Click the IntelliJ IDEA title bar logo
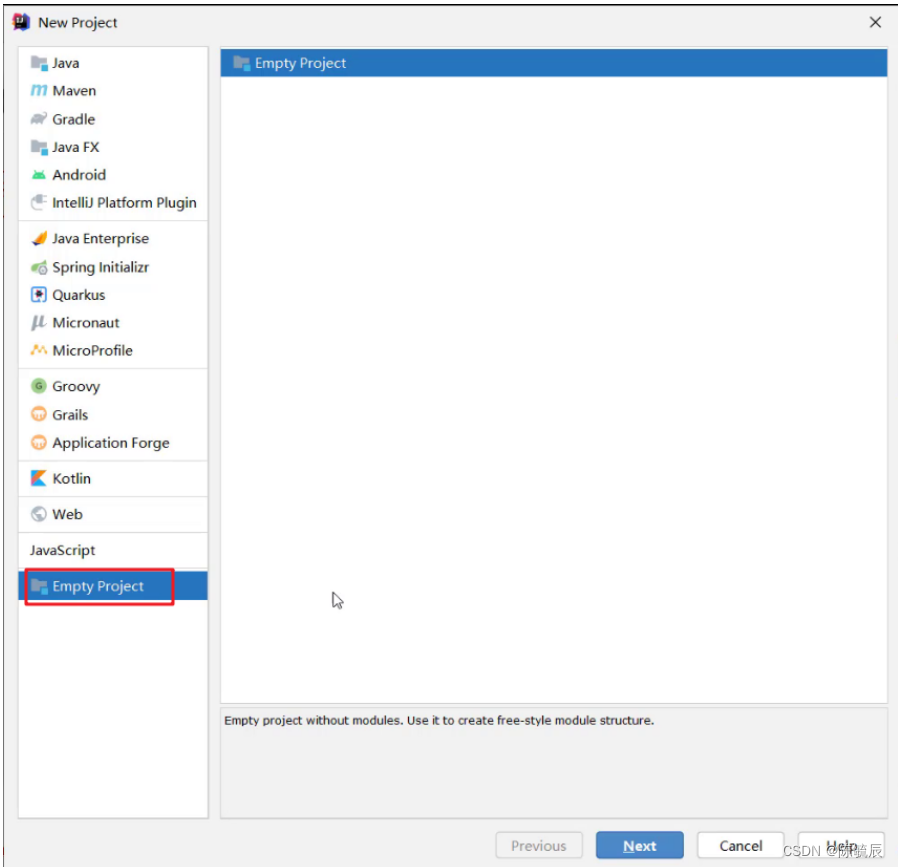Image resolution: width=898 pixels, height=867 pixels. [21, 22]
